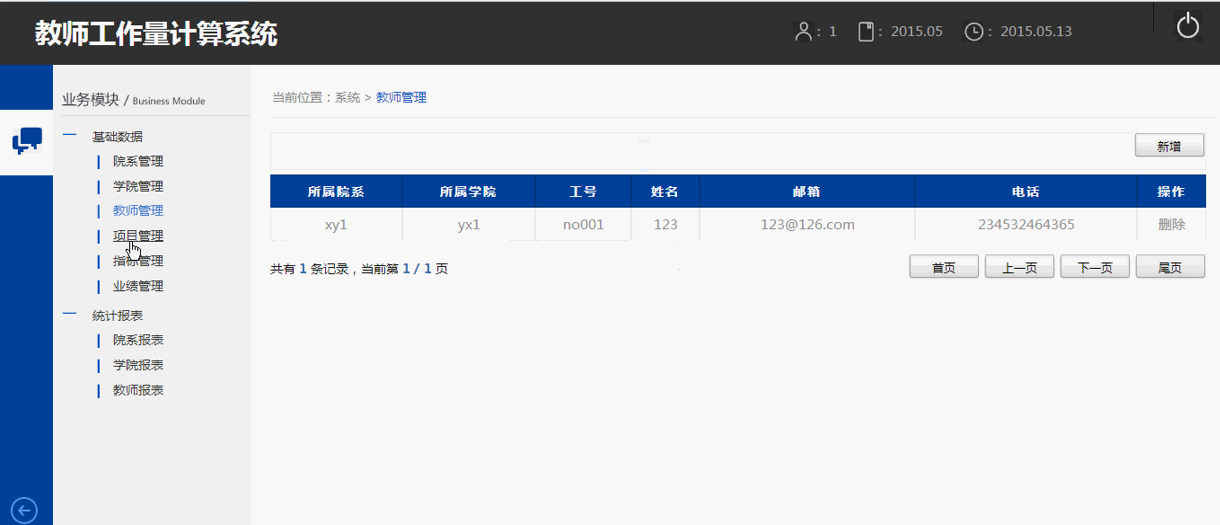This screenshot has height=525, width=1220.
Task: Open 学院管理 in the sidebar
Action: pyautogui.click(x=138, y=186)
